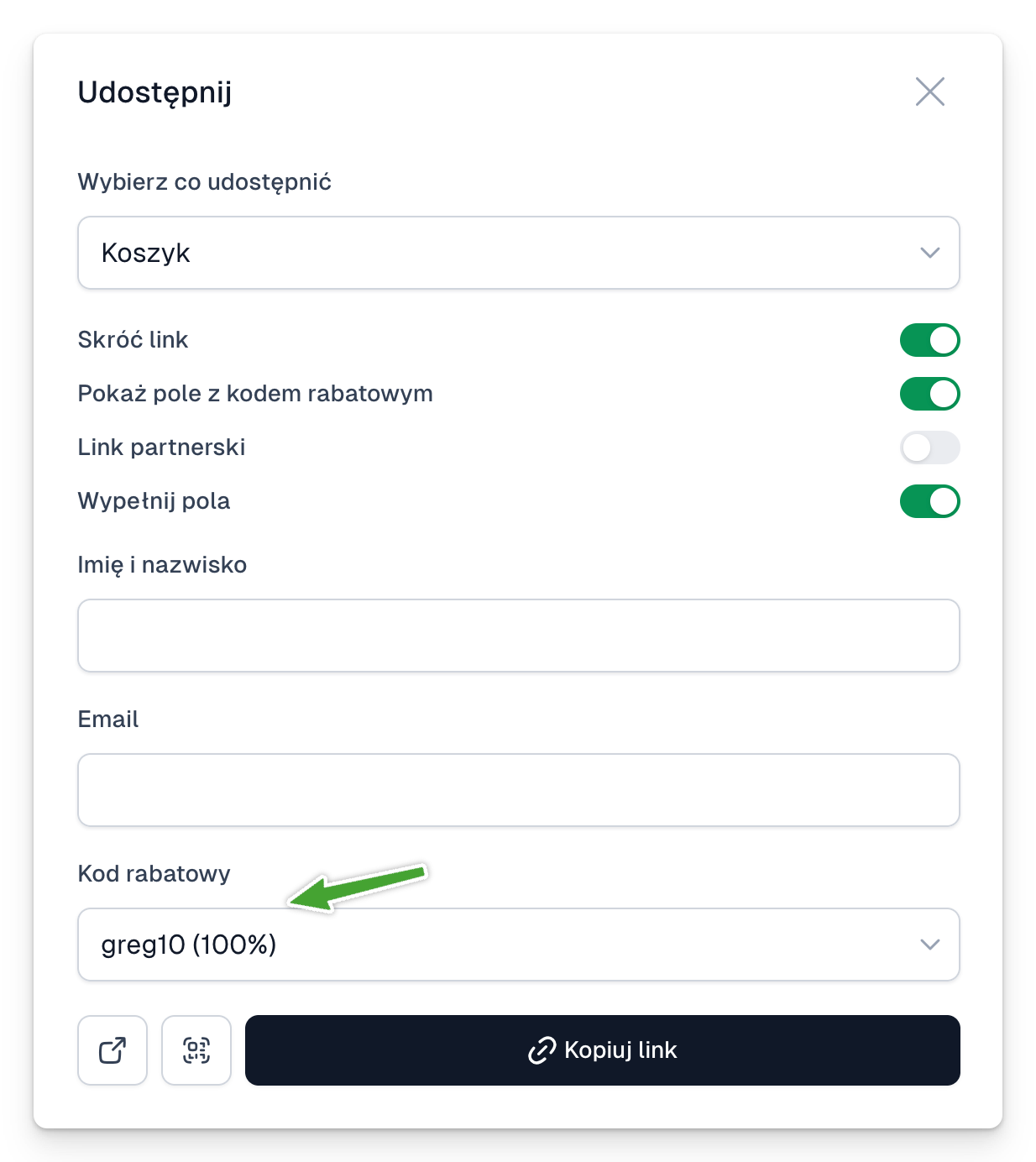Close the Udostępnij dialog with the X
The width and height of the screenshot is (1036, 1162).
click(x=929, y=92)
